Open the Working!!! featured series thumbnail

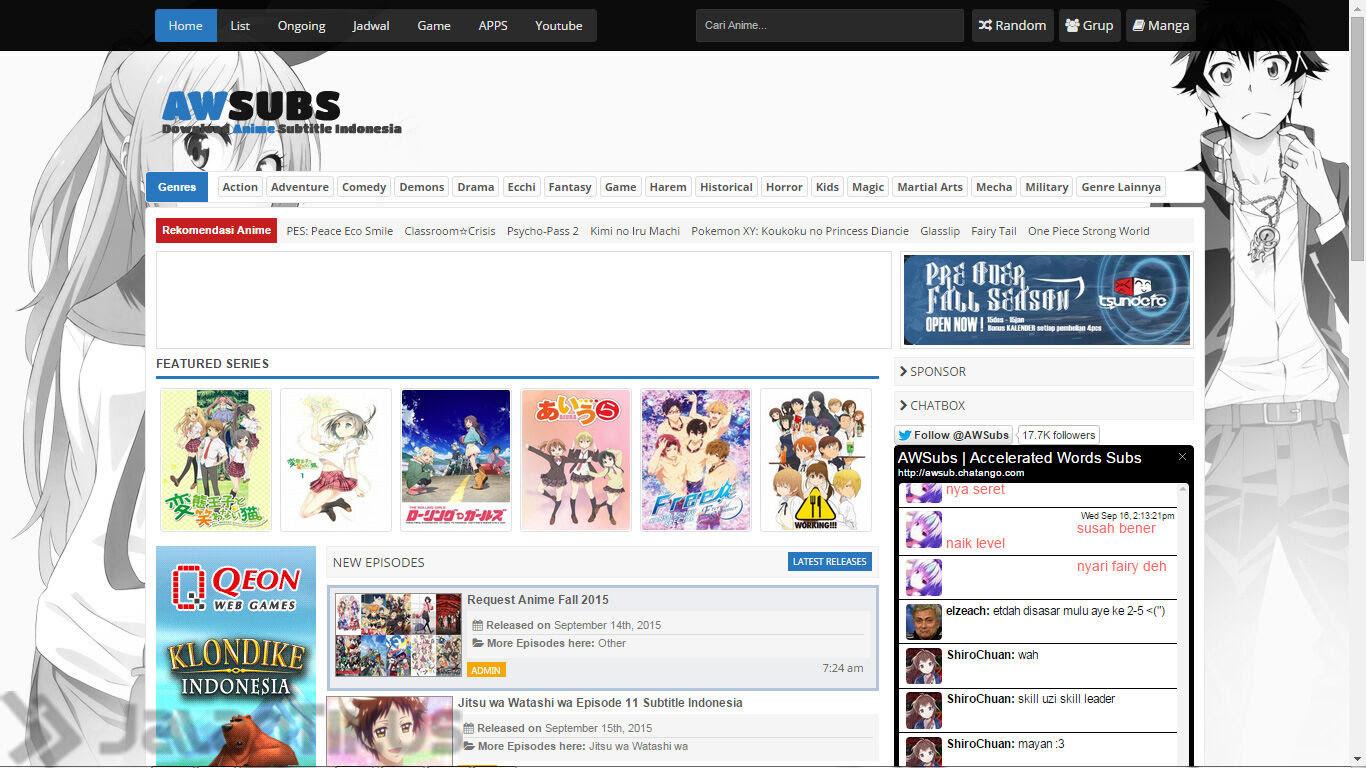click(816, 460)
